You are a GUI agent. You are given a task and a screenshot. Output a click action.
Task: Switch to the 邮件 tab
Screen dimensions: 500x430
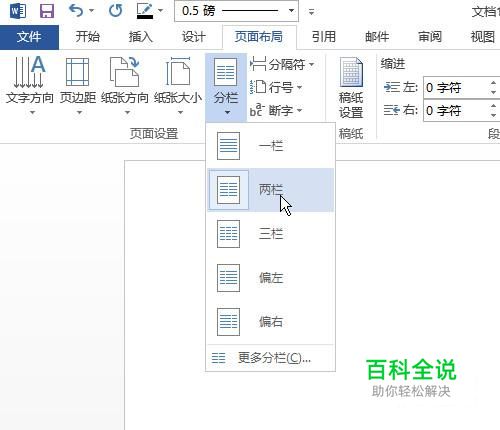click(x=377, y=37)
